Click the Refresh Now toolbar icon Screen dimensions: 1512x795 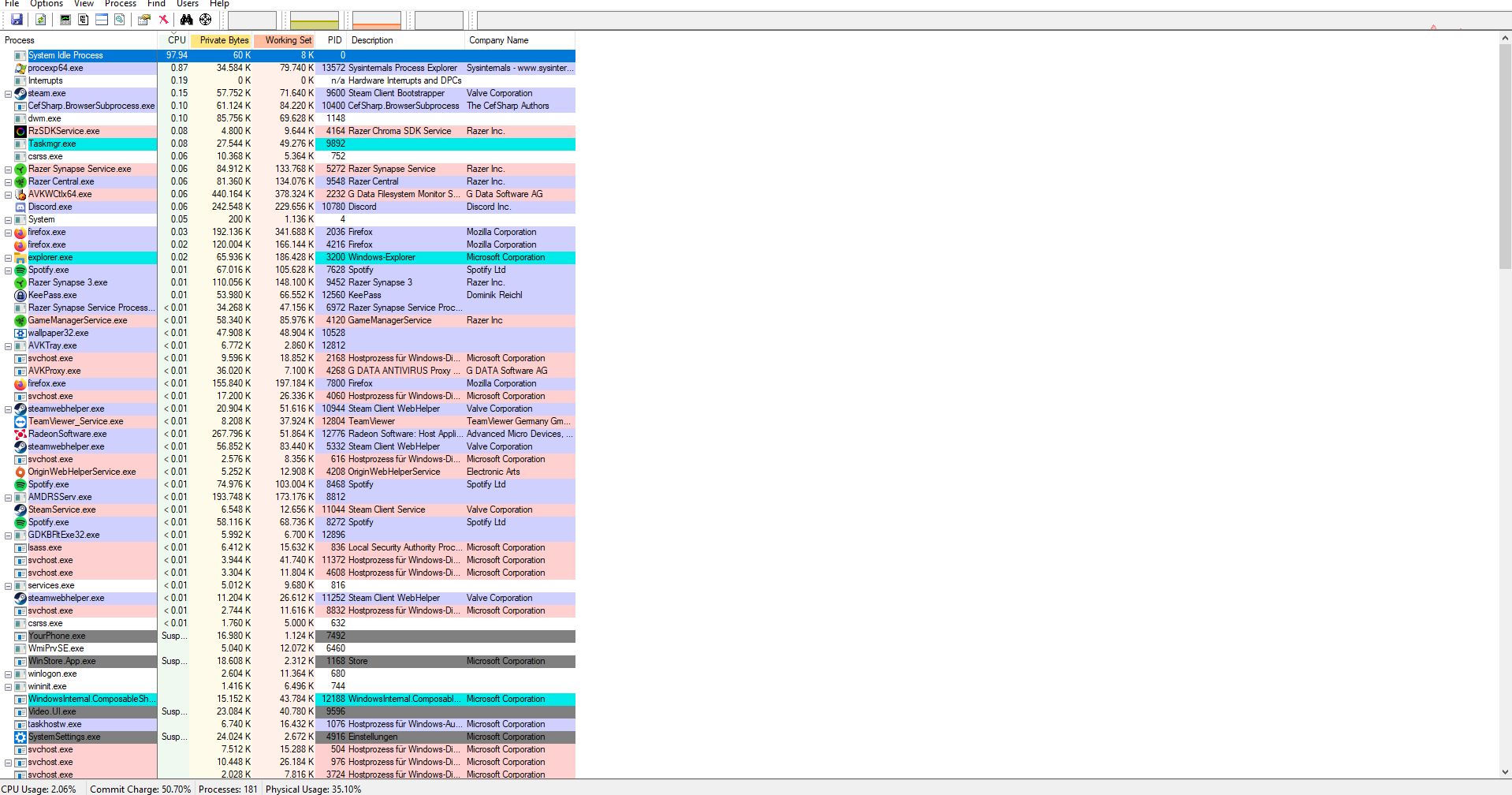pyautogui.click(x=41, y=20)
